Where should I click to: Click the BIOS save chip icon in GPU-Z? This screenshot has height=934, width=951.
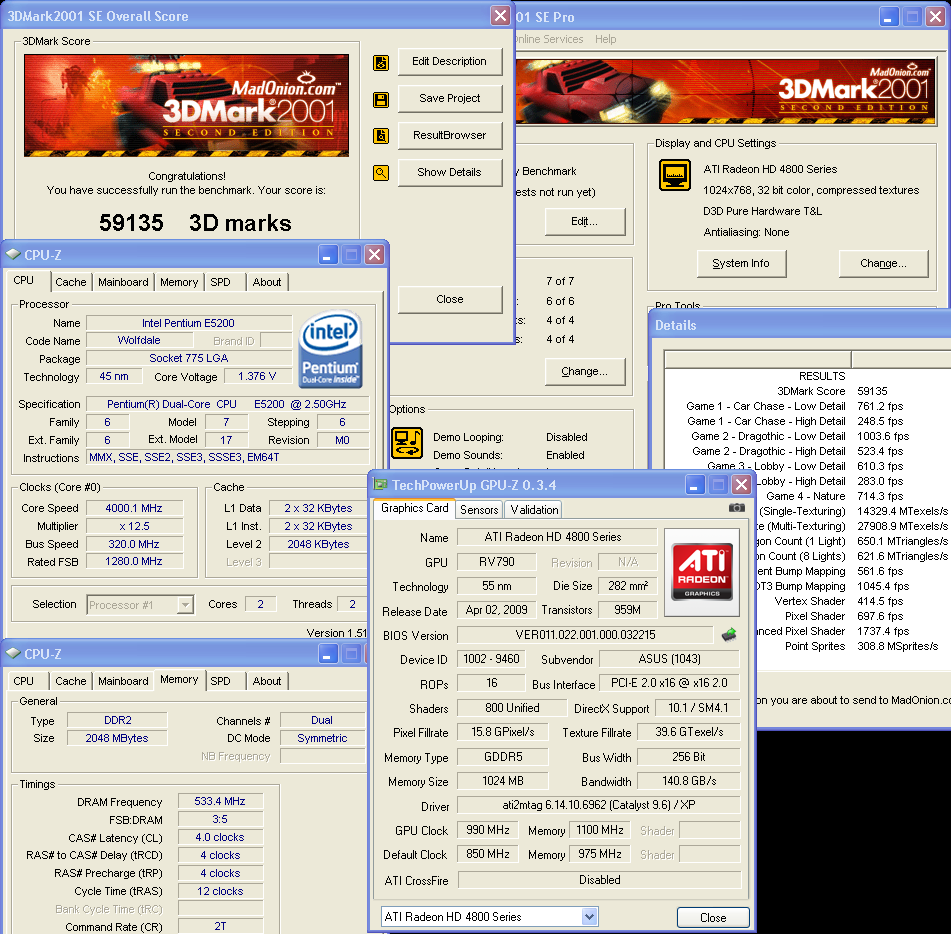(729, 635)
